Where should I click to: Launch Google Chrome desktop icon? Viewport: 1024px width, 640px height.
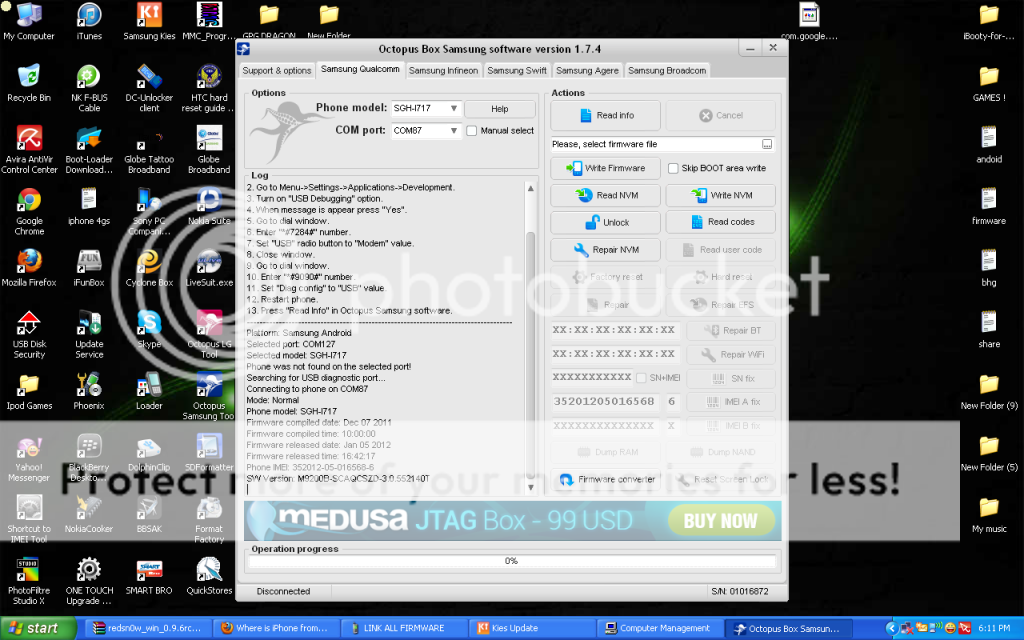coord(29,210)
